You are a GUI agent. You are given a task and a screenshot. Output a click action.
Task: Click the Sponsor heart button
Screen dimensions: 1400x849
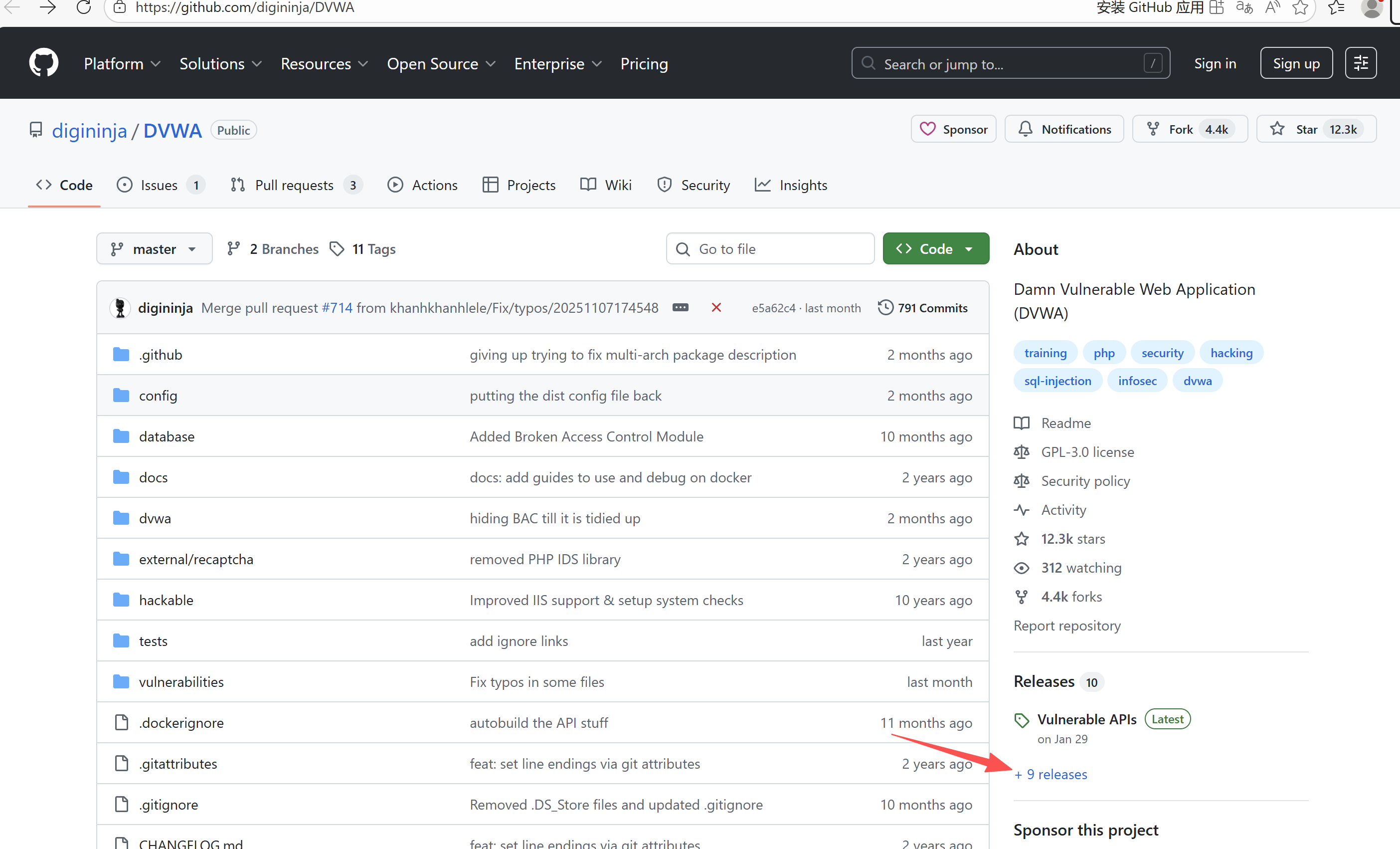pos(953,129)
